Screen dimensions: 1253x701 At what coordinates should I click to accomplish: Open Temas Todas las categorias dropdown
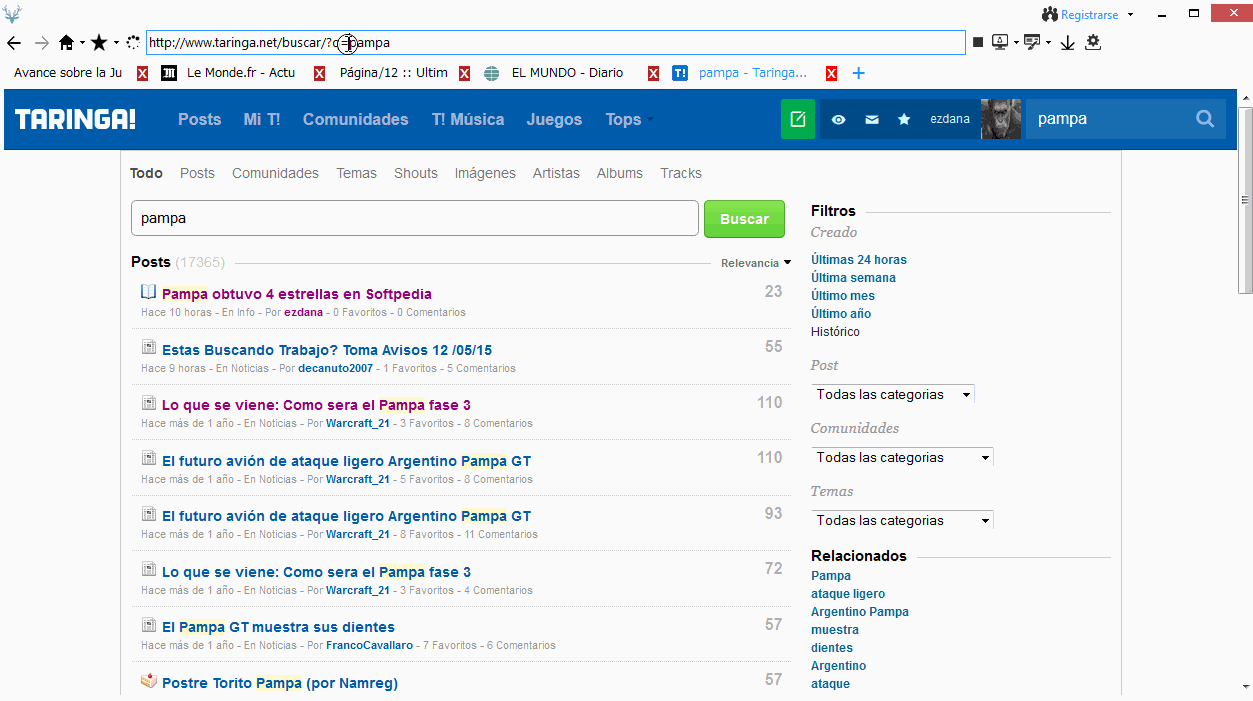[x=902, y=521]
